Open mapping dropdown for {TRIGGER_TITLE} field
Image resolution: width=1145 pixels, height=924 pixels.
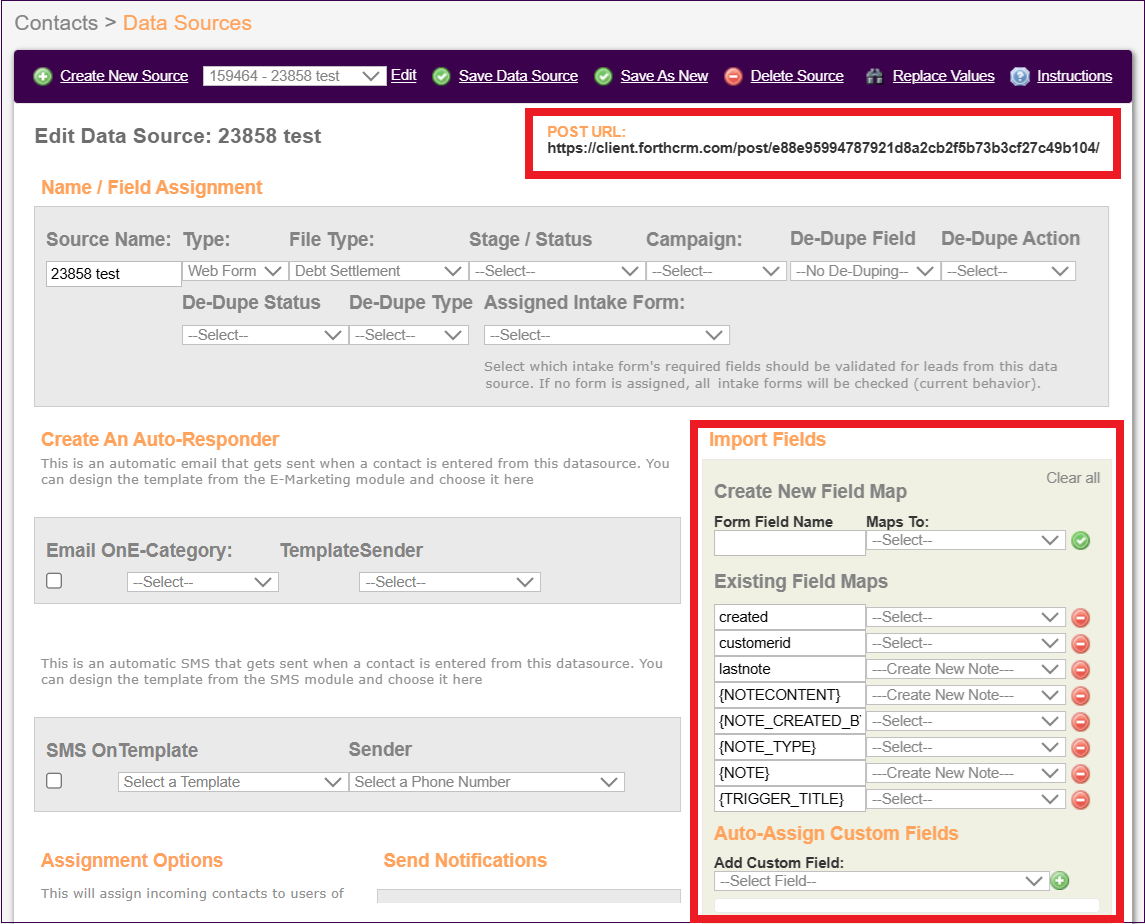point(965,799)
